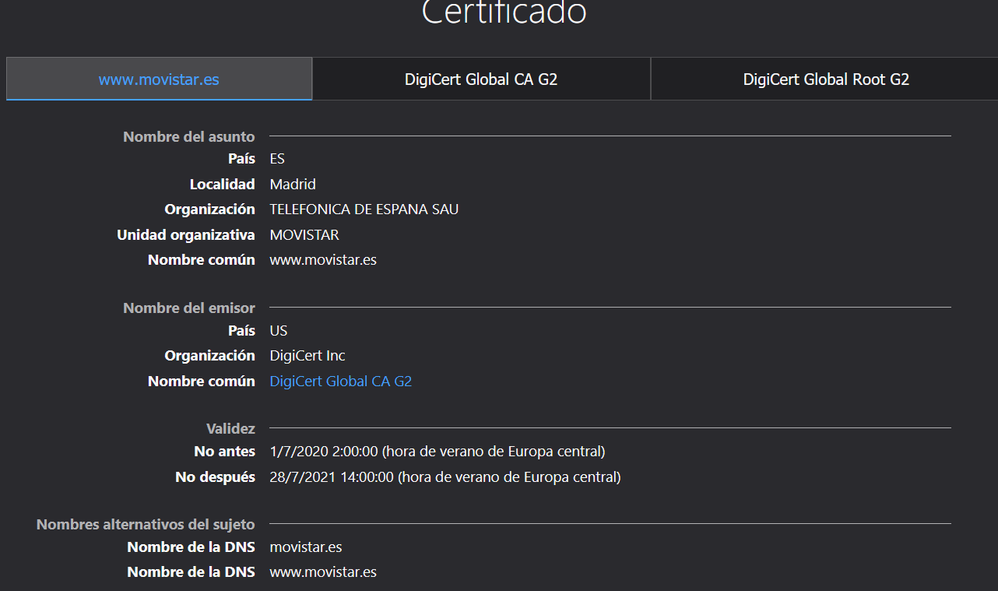Click the subject common name www.movistar.es value
This screenshot has height=591, width=998.
tap(323, 260)
